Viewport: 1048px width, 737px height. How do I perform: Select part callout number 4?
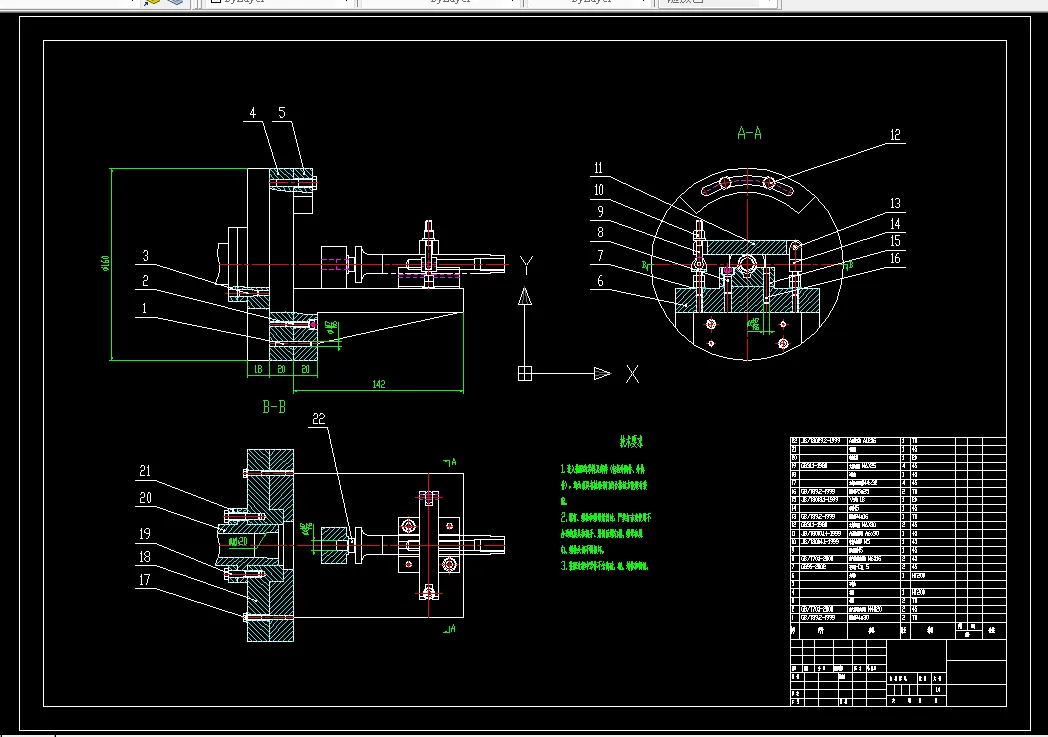[253, 113]
